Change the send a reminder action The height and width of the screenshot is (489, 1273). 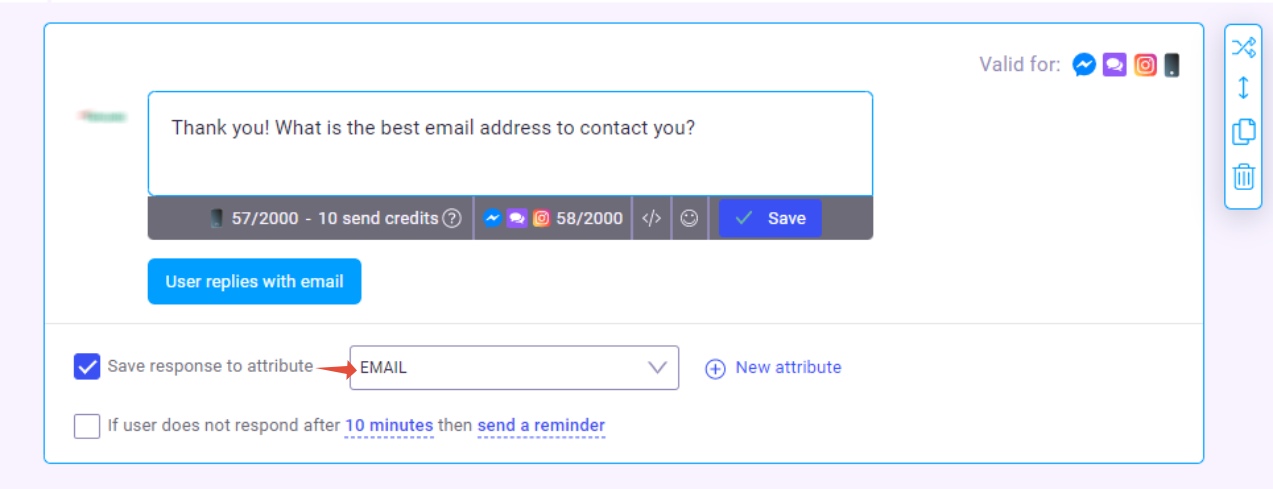541,426
